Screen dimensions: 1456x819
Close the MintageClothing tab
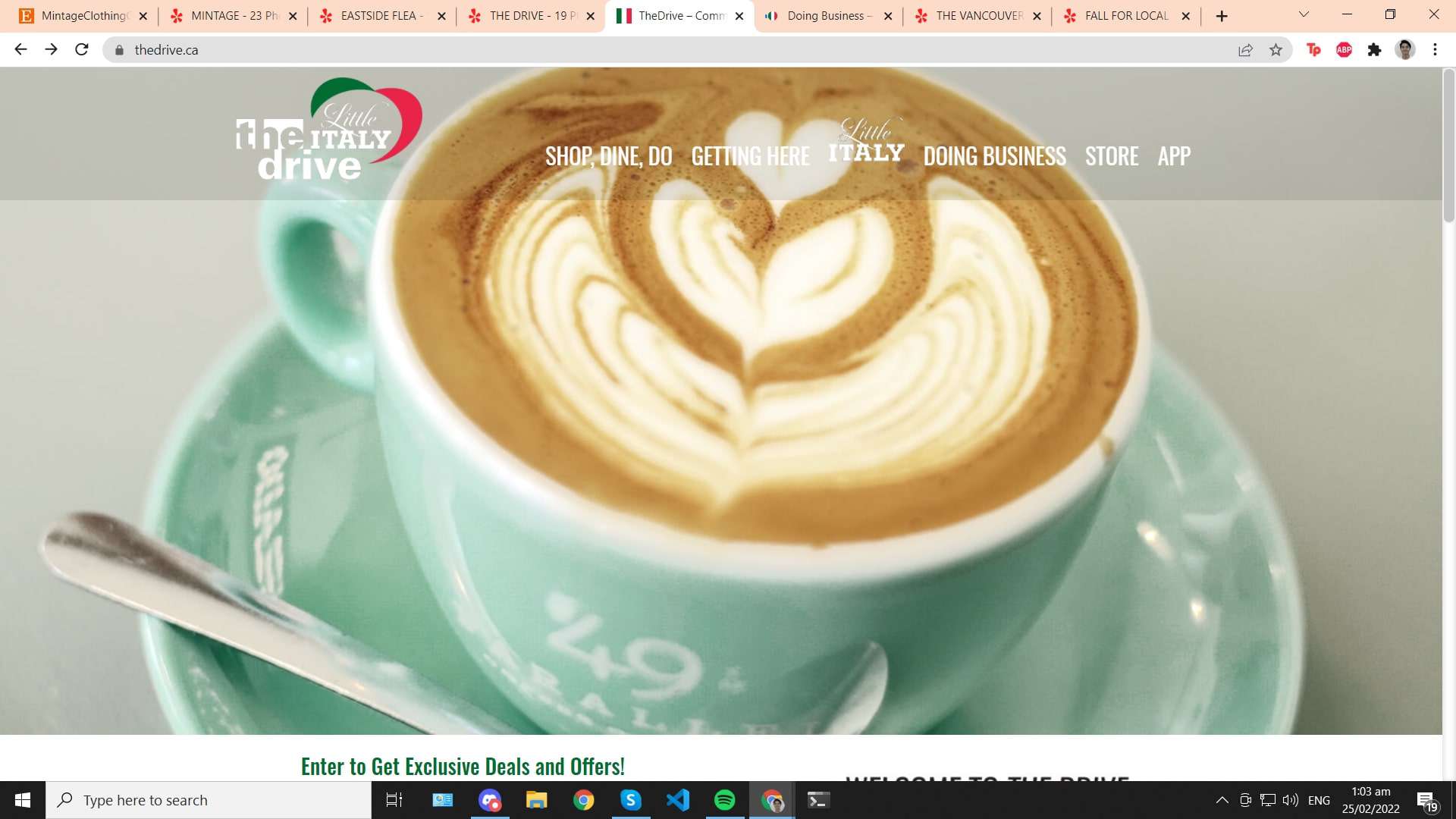point(143,16)
